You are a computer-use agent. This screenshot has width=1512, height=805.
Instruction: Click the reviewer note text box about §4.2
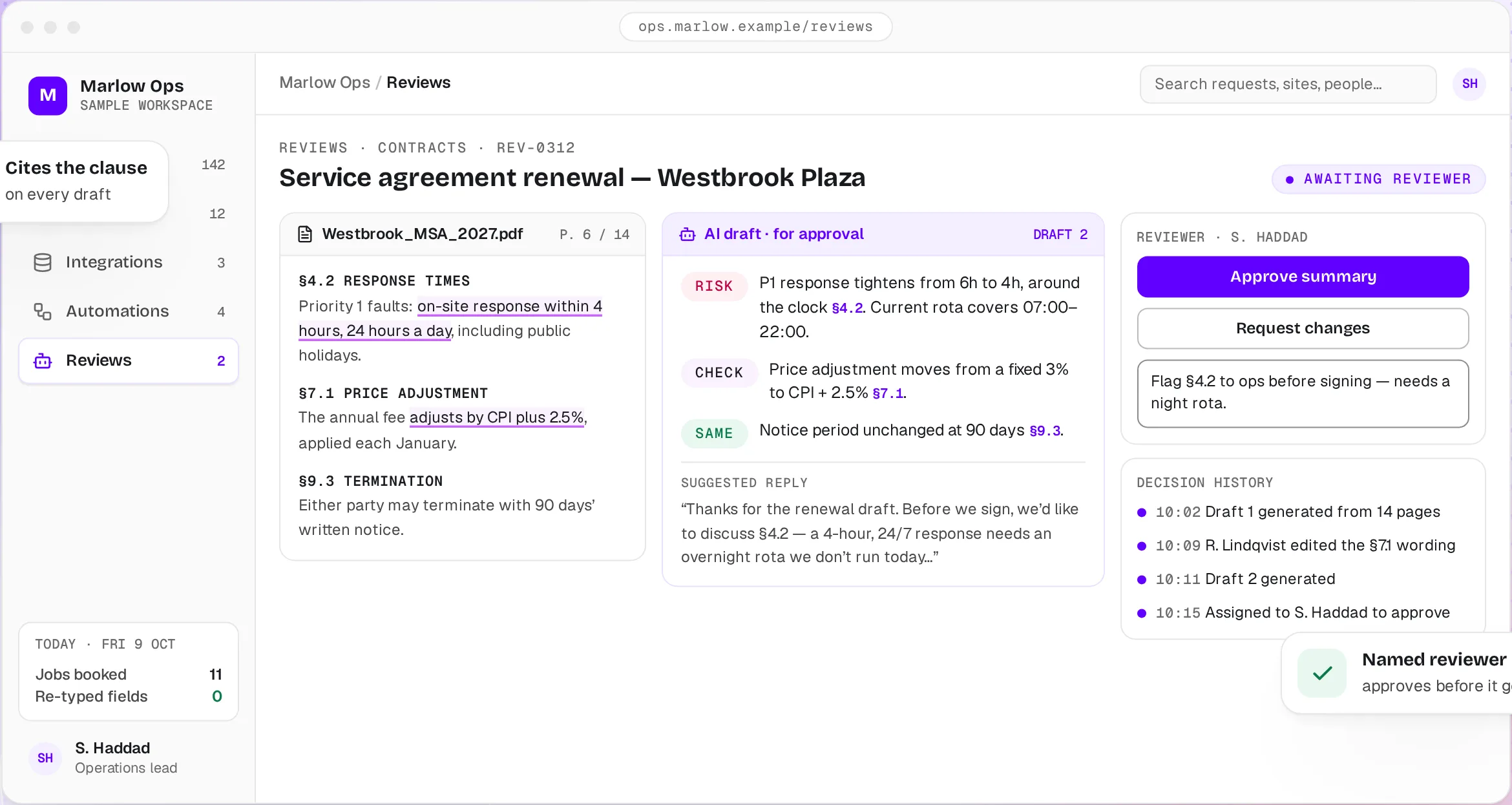point(1303,393)
